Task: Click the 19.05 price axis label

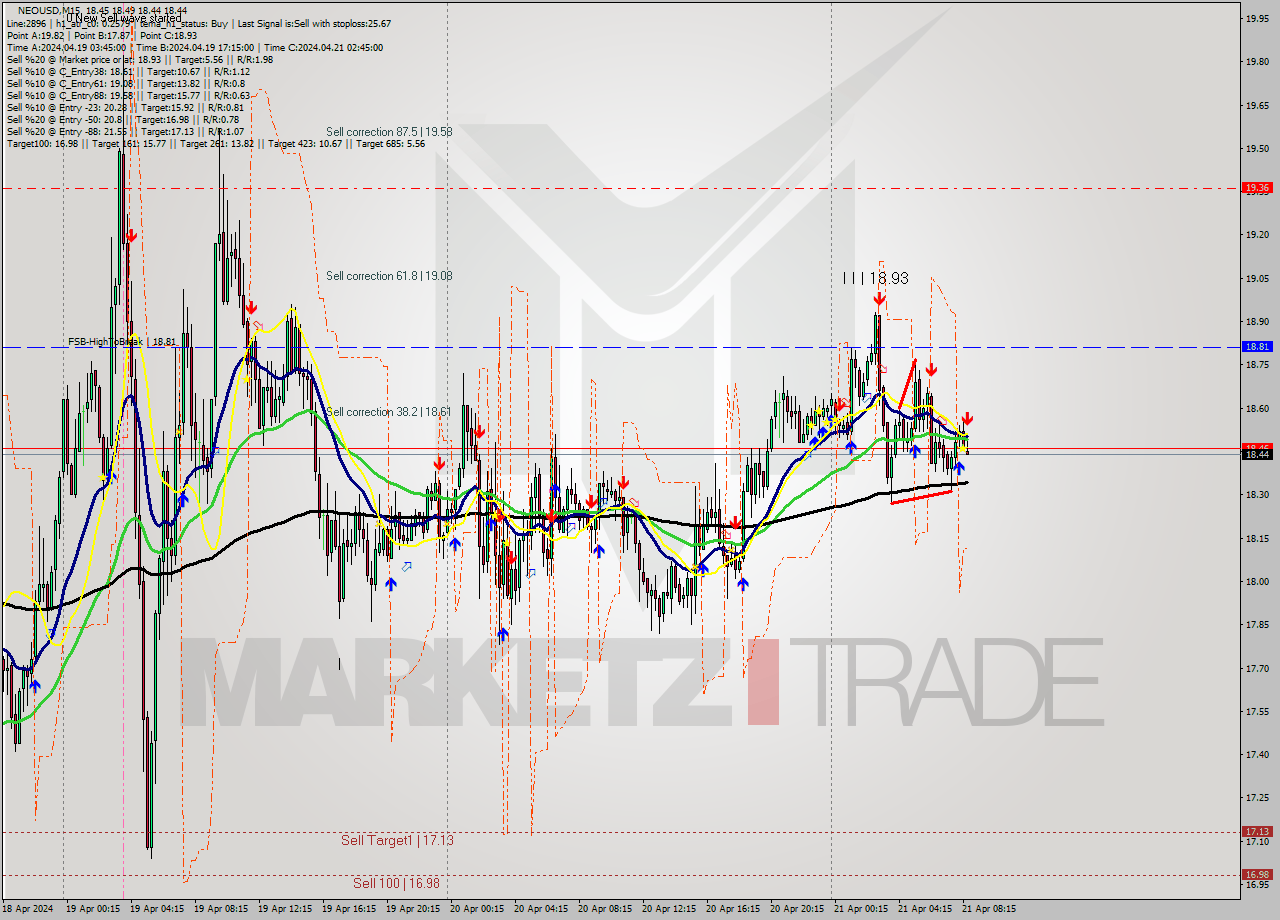Action: (1257, 279)
